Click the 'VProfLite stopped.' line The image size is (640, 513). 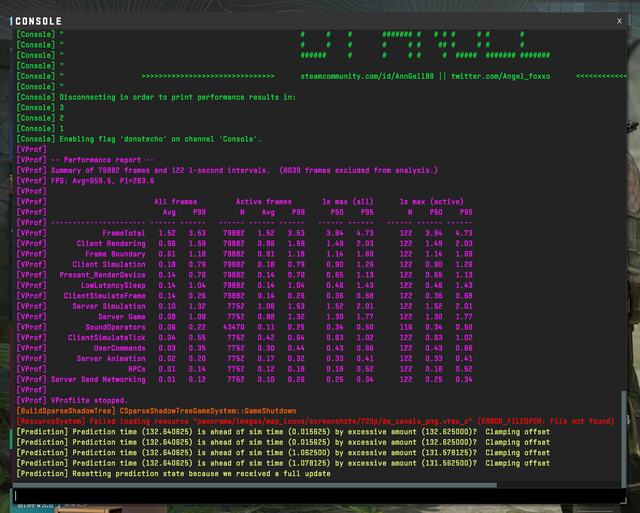tap(72, 400)
